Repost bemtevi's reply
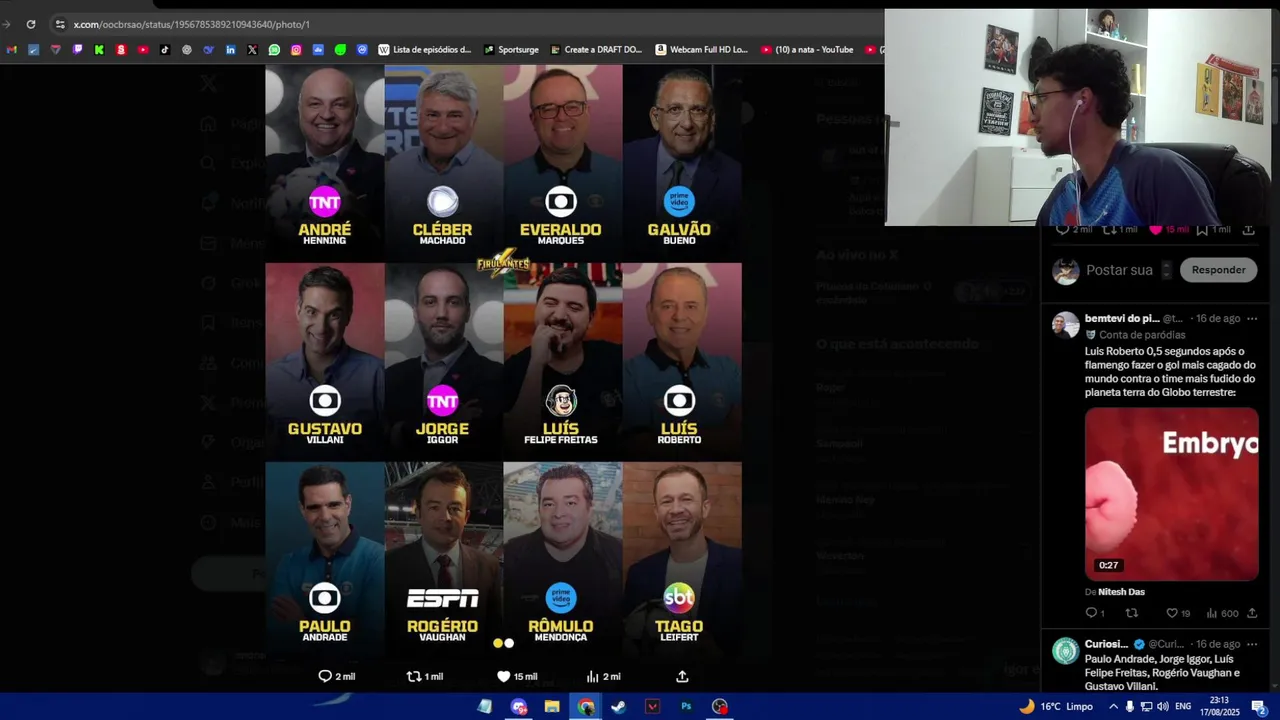Image resolution: width=1280 pixels, height=720 pixels. tap(1132, 613)
